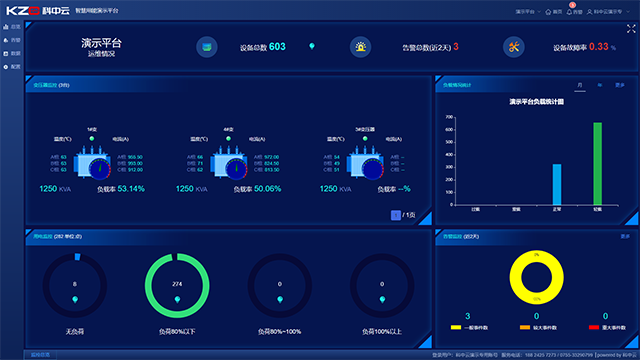
Task: Click the alarm bell icon with red badge
Action: tap(569, 11)
